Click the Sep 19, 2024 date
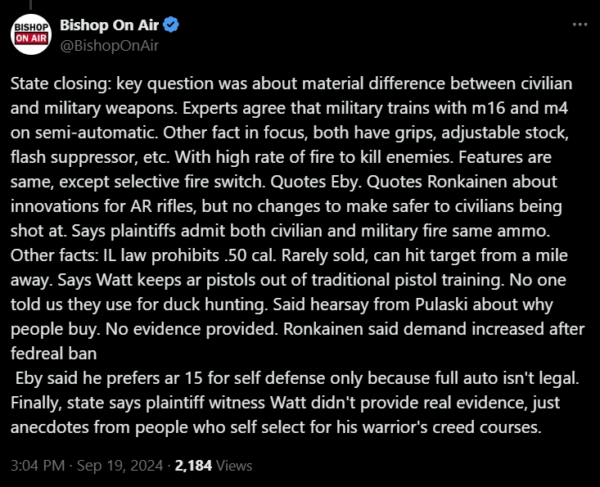600x487 pixels. (x=120, y=466)
